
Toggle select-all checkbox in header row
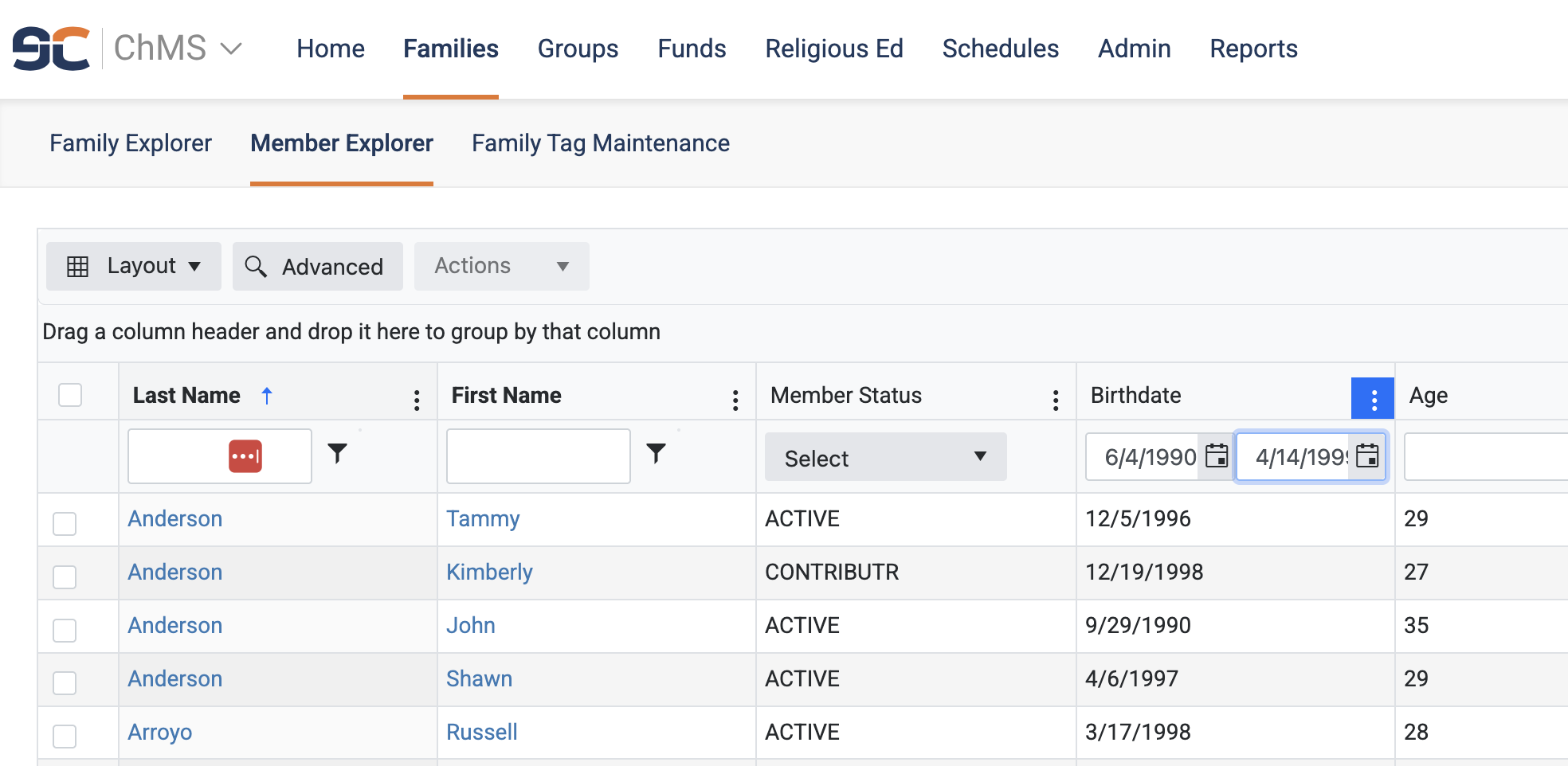[x=70, y=395]
